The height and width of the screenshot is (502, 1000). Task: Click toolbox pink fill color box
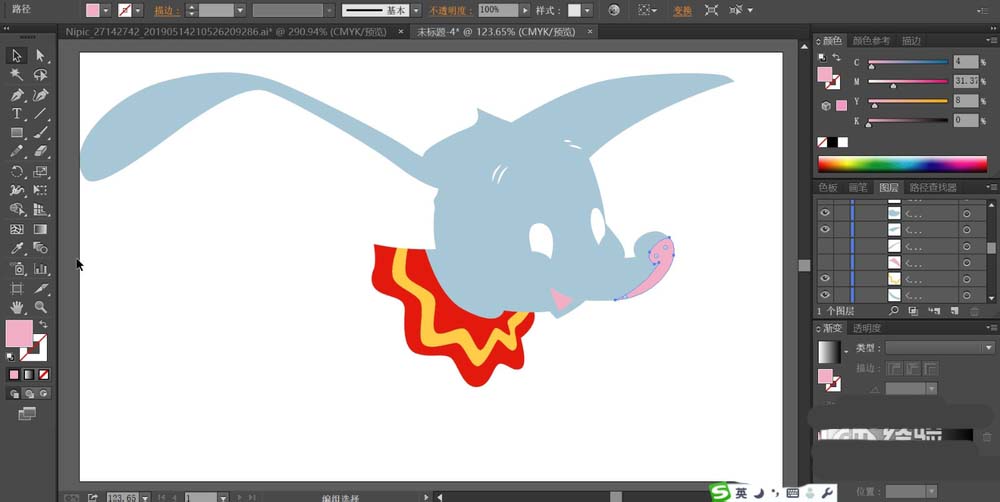tap(19, 334)
